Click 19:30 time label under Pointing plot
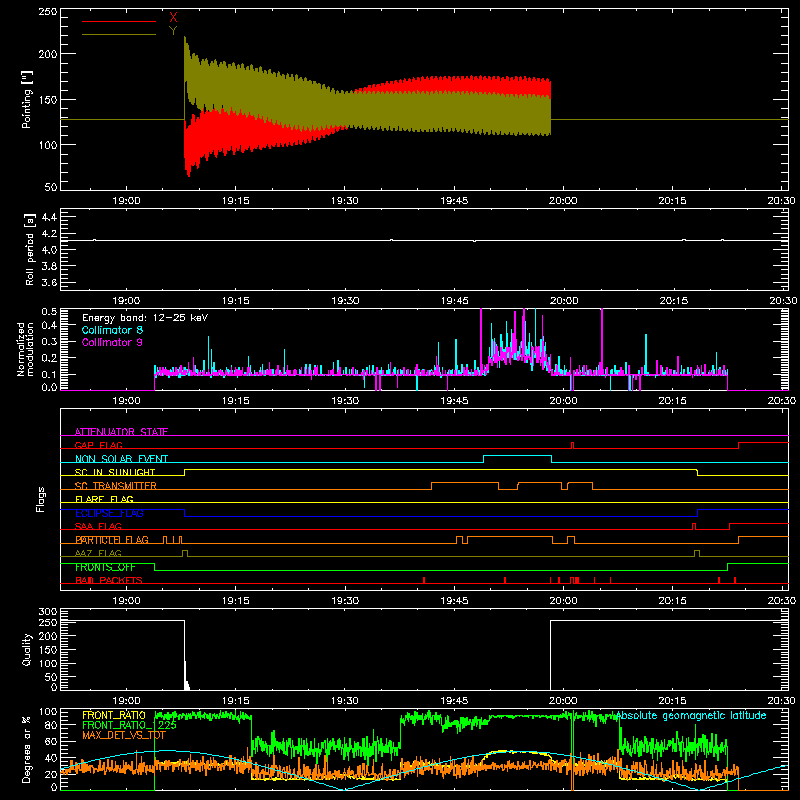The height and width of the screenshot is (800, 800). coord(345,201)
